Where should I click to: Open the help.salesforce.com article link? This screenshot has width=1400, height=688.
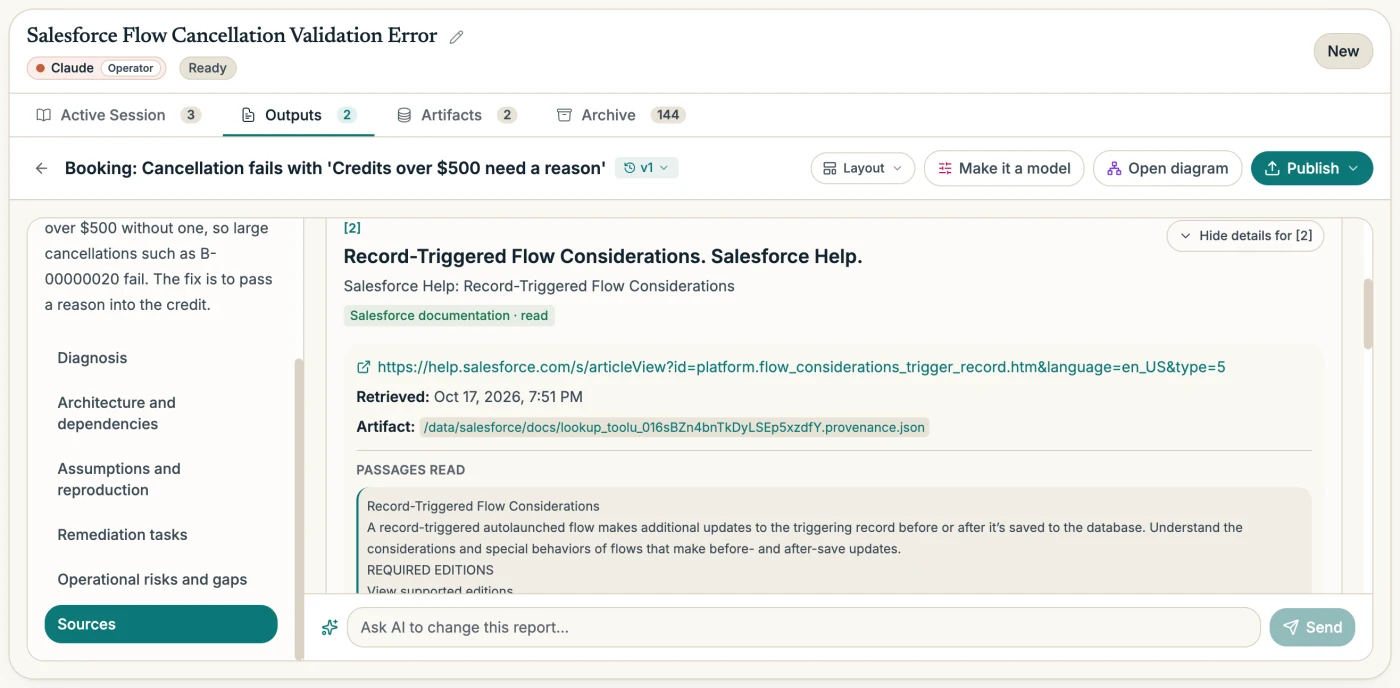pyautogui.click(x=801, y=367)
